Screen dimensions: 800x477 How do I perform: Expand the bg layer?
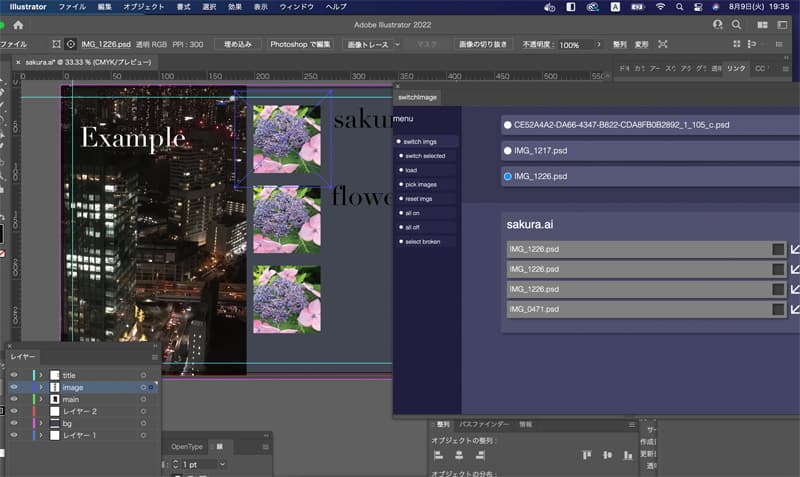point(41,423)
